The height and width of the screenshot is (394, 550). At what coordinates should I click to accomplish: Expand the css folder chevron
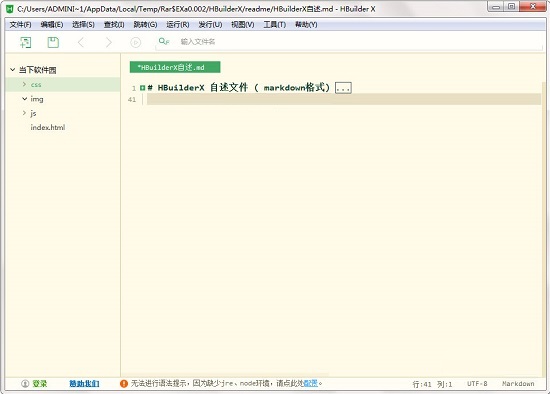24,84
